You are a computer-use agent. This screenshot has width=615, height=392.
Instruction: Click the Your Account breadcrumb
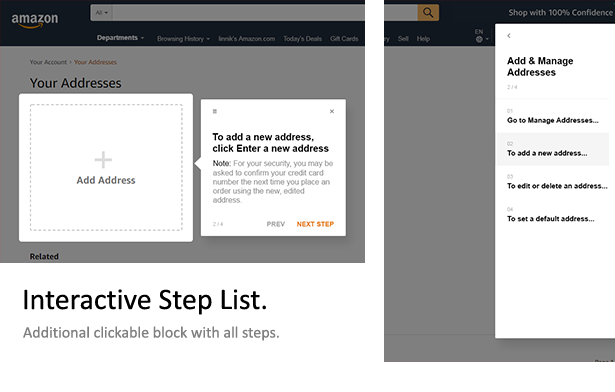[x=48, y=62]
